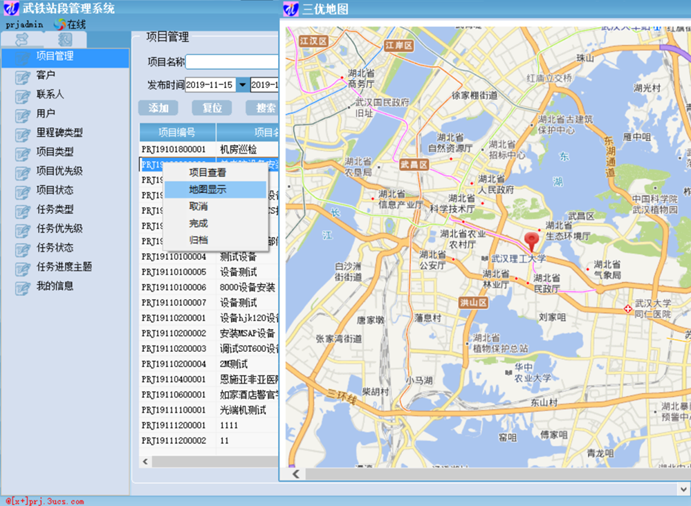Click the 光端机测试 project name cell
The width and height of the screenshot is (691, 506).
pyautogui.click(x=243, y=410)
